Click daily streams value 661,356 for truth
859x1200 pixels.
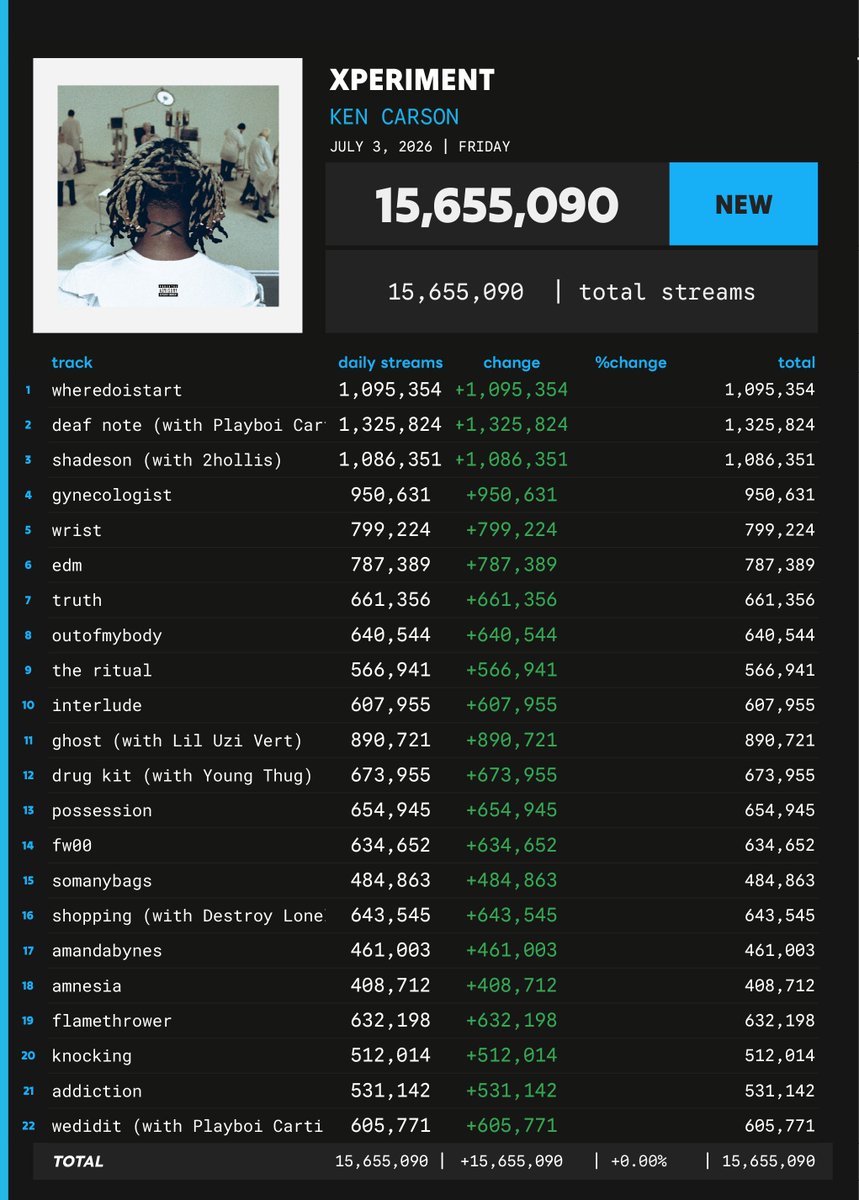[390, 600]
